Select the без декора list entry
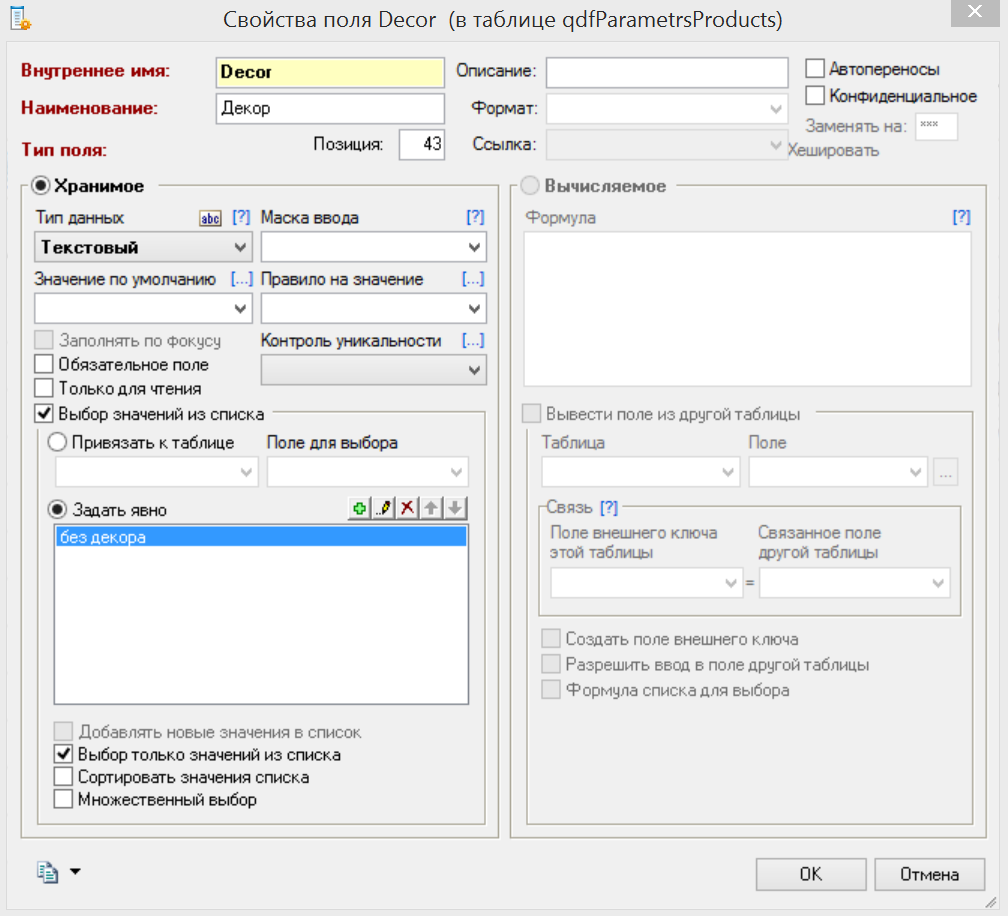This screenshot has width=1008, height=916. [x=260, y=538]
